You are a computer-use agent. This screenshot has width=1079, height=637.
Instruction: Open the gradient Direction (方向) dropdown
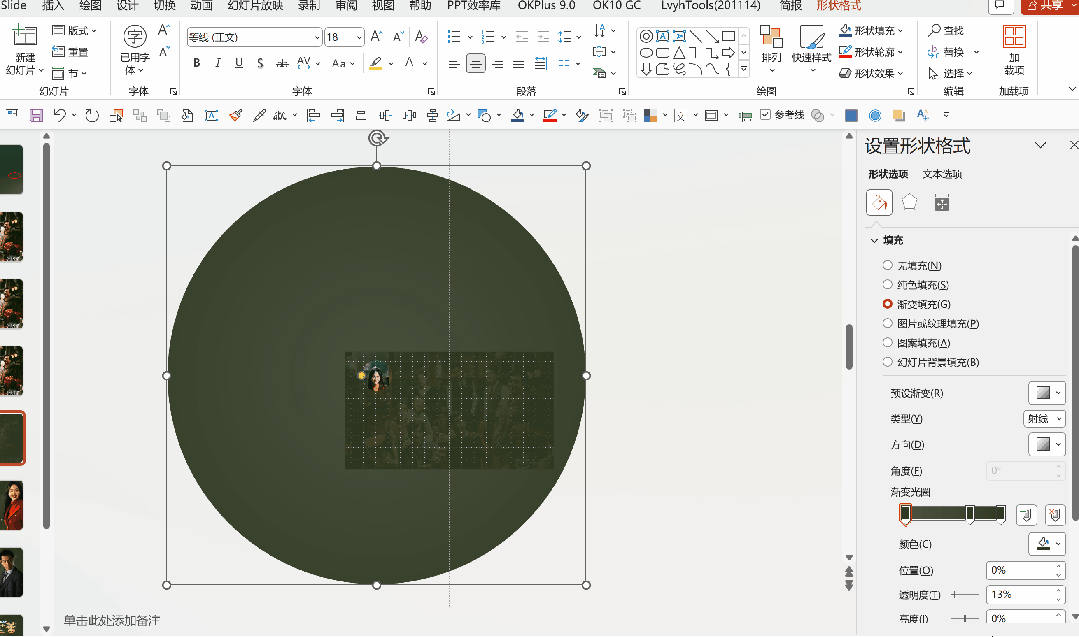(x=1047, y=444)
